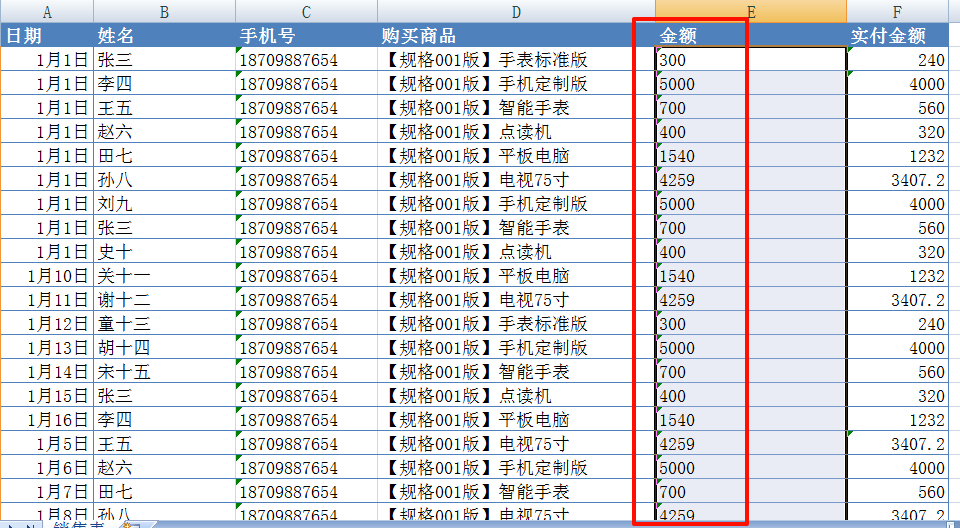Select the date cell 1月5日
The width and height of the screenshot is (960, 528).
[47, 443]
